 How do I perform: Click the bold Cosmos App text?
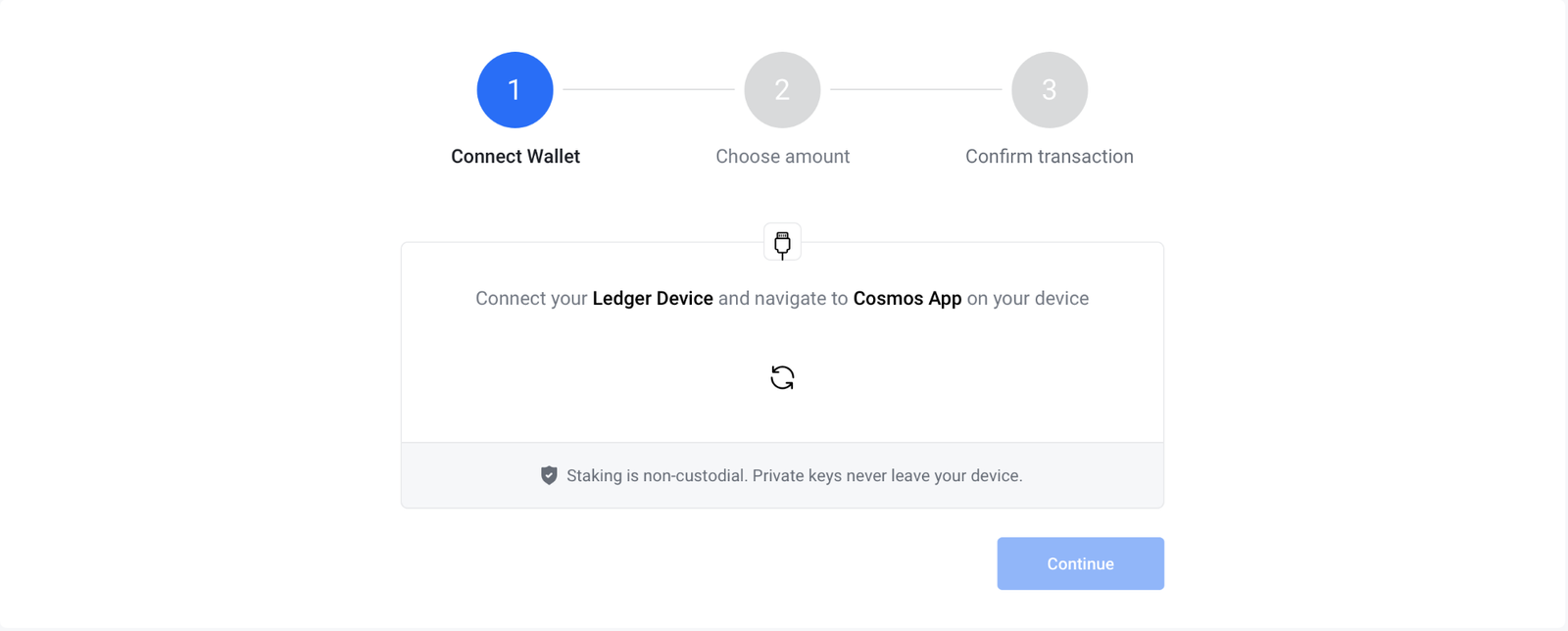(x=906, y=298)
